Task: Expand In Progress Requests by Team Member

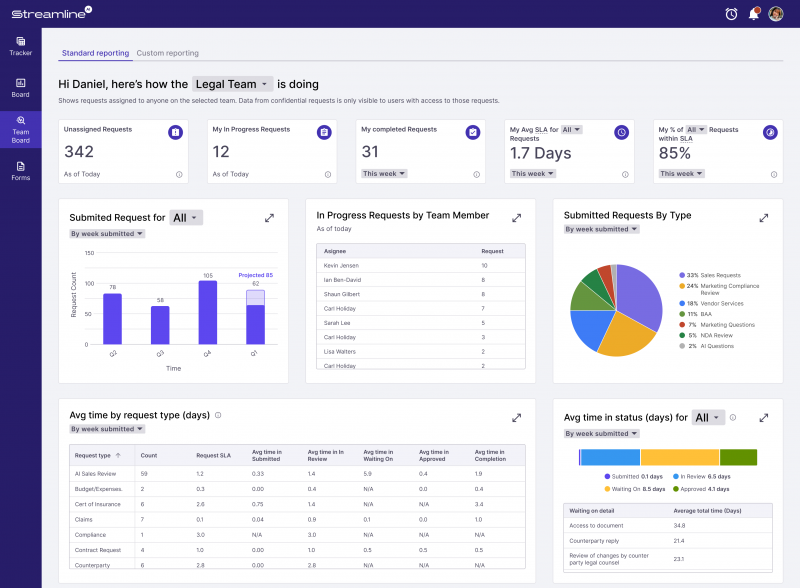Action: 516,218
